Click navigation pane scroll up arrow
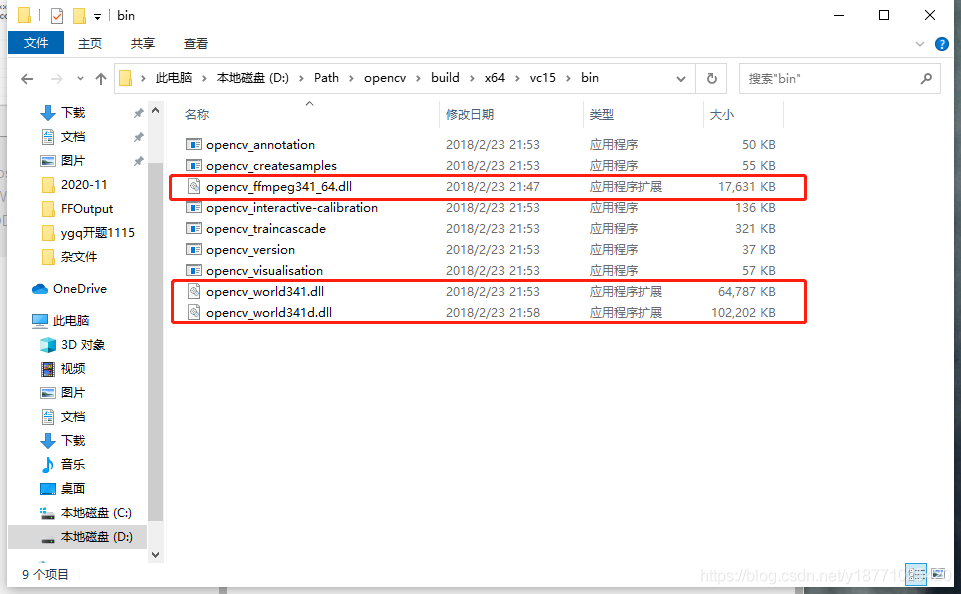961x594 pixels. 156,110
